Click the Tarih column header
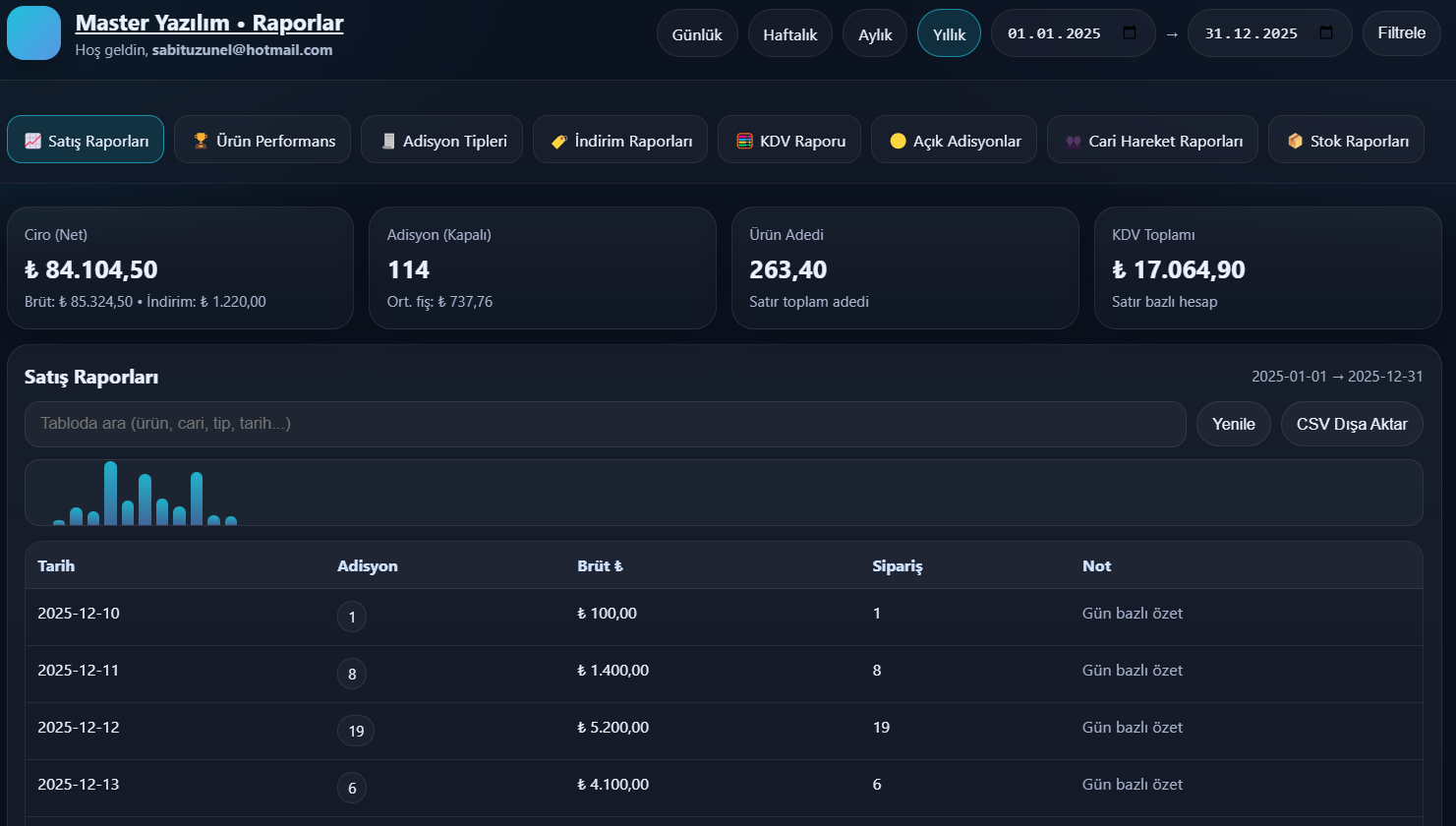This screenshot has width=1456, height=826. tap(56, 565)
